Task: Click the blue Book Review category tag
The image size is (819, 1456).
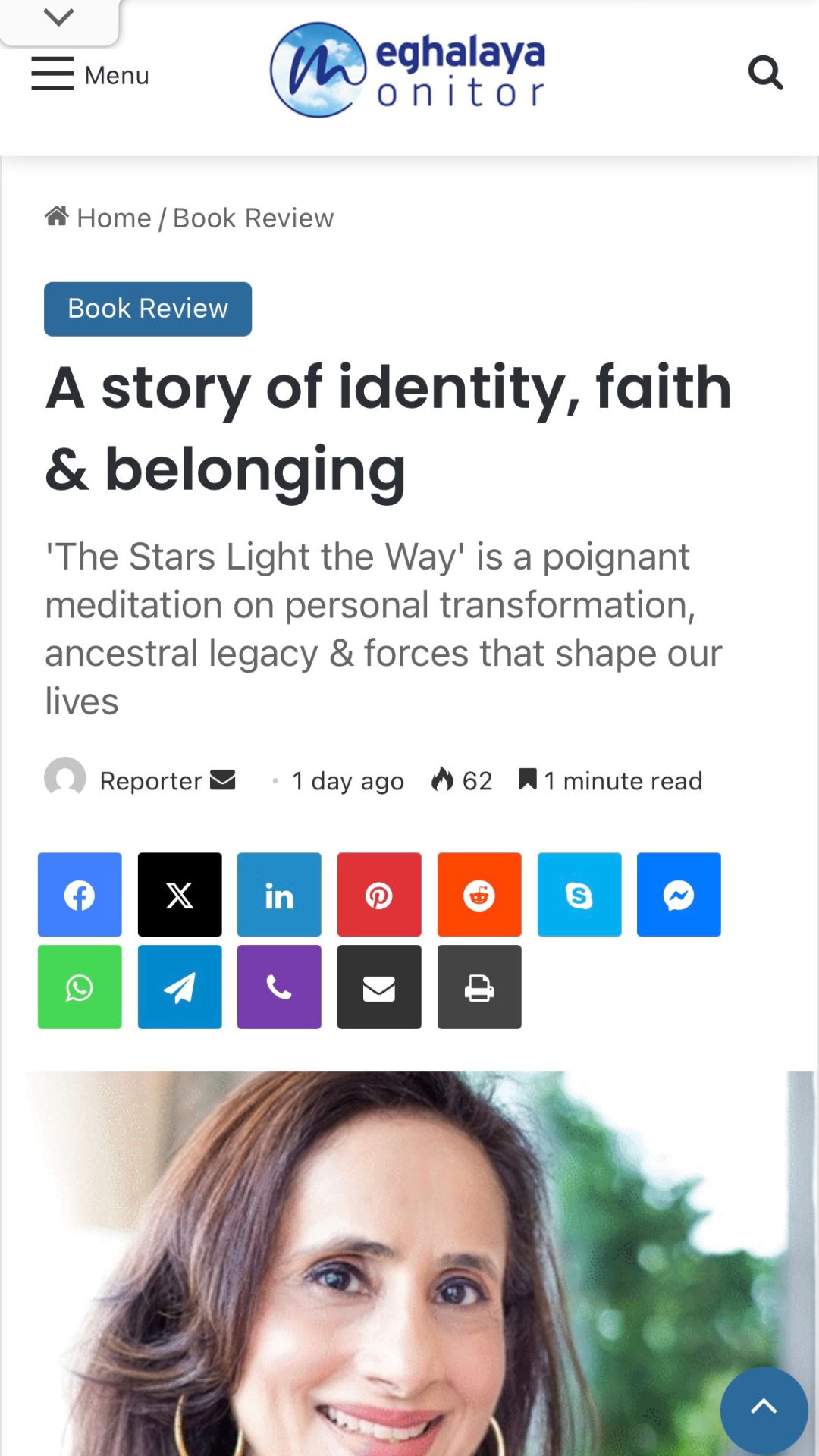Action: 148,309
